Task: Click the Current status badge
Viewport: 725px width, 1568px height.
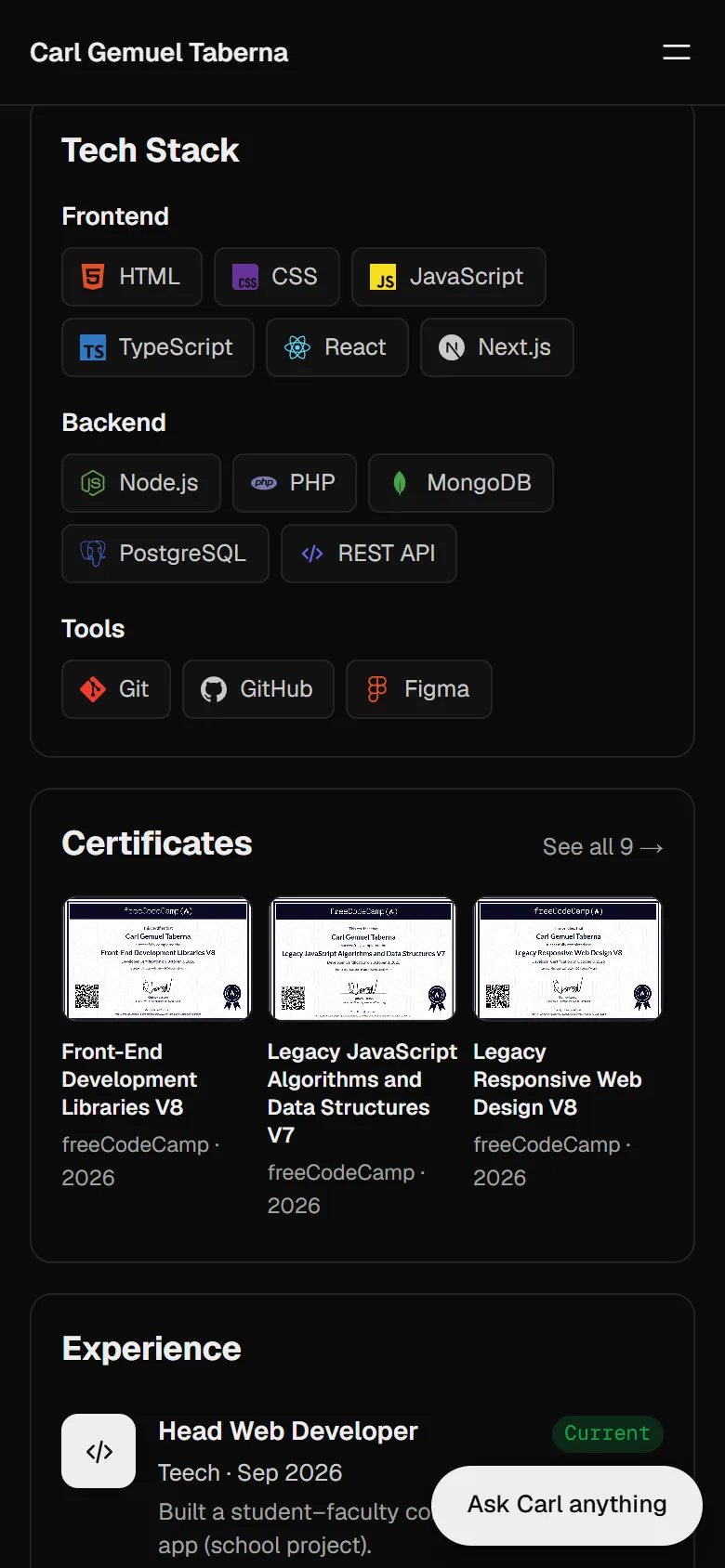Action: click(x=607, y=1433)
